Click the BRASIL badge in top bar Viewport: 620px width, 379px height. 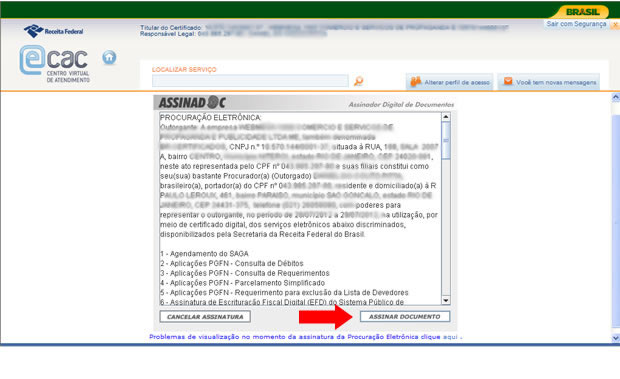[x=582, y=12]
